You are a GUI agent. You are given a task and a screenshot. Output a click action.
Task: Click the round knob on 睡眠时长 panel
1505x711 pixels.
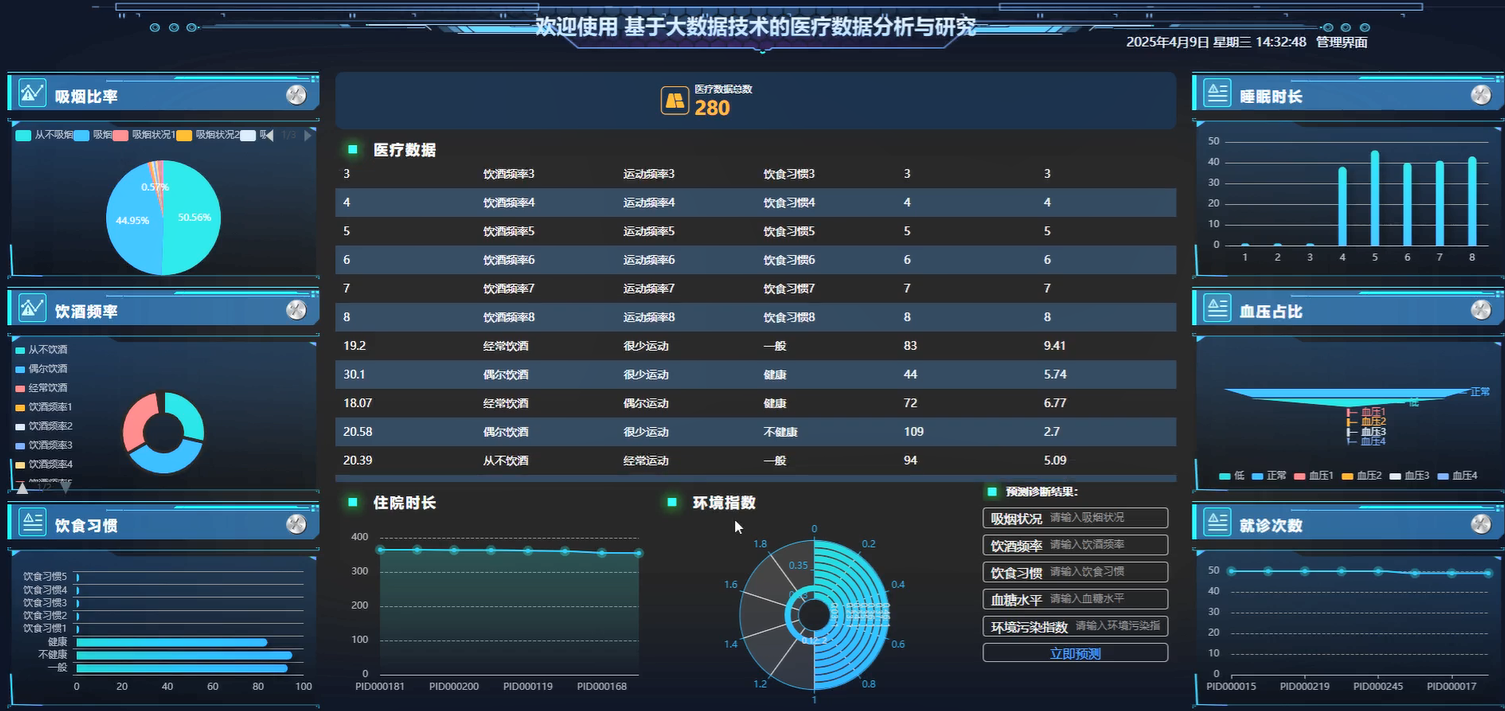1481,95
